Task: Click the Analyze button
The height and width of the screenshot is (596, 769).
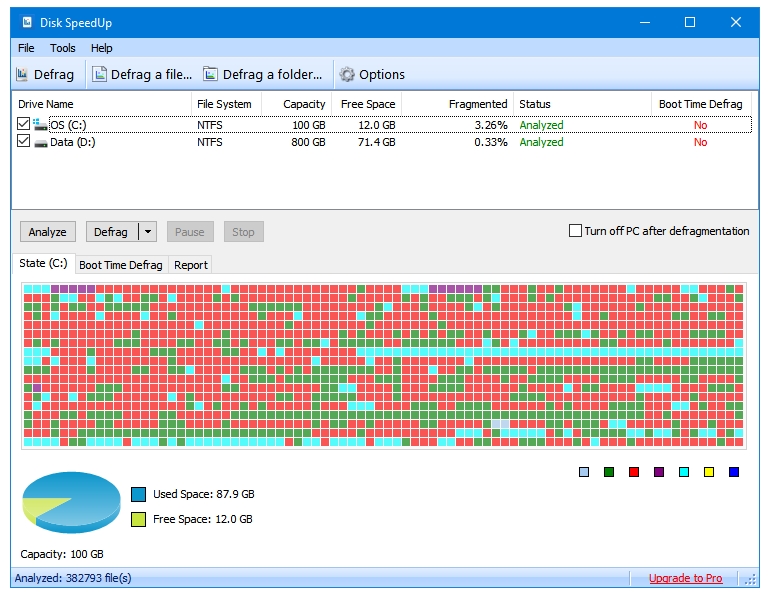Action: (x=48, y=232)
